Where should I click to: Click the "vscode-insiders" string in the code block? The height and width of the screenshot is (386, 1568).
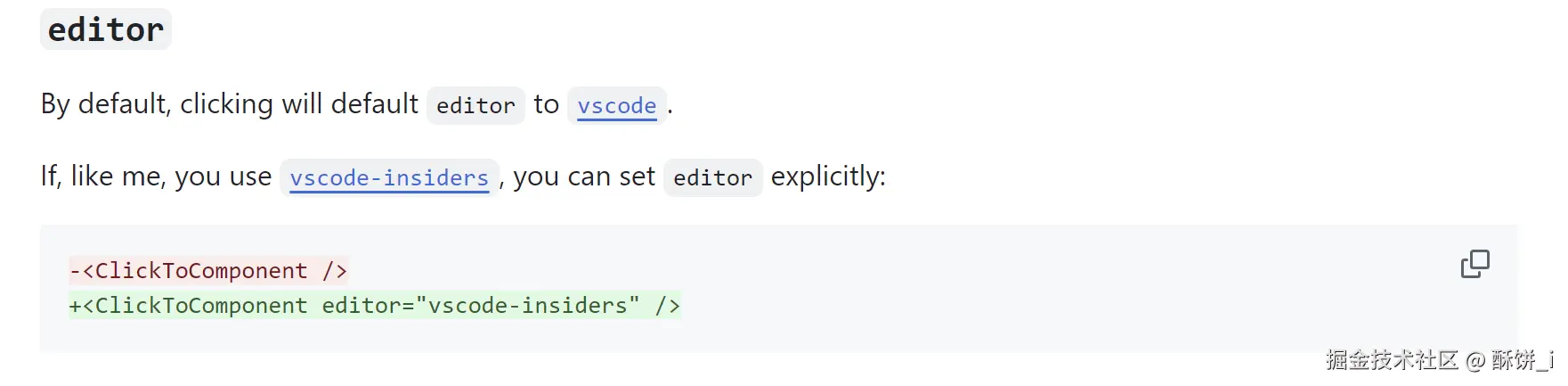527,306
